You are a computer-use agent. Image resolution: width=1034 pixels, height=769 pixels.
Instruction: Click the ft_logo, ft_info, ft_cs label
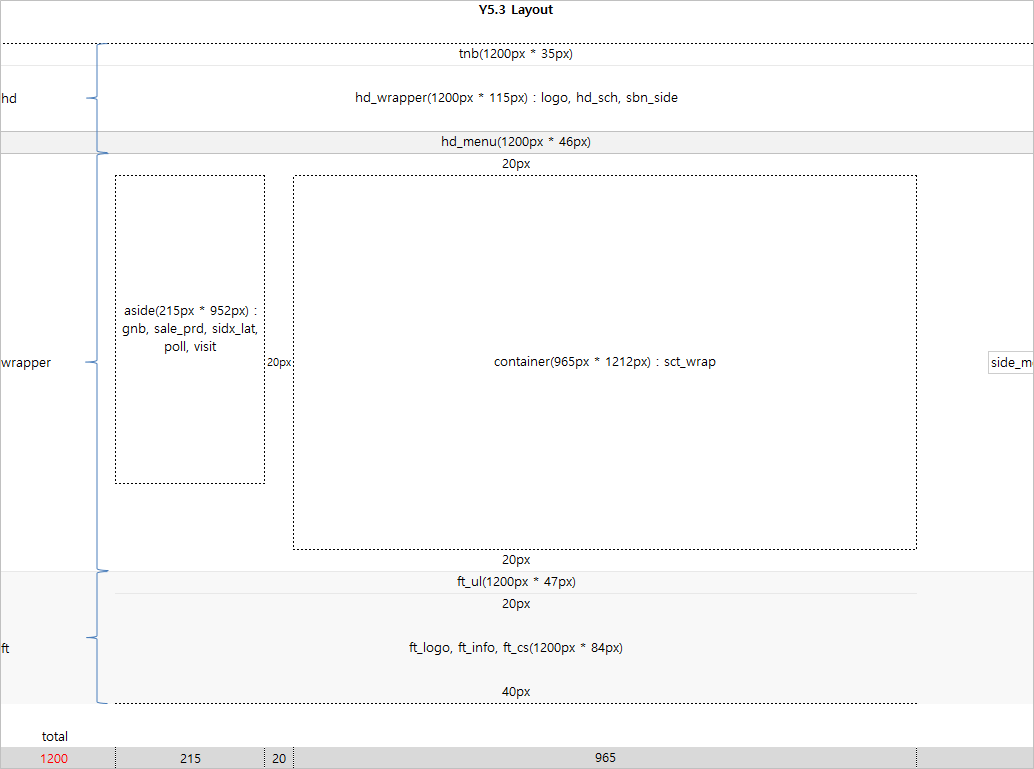coord(515,648)
